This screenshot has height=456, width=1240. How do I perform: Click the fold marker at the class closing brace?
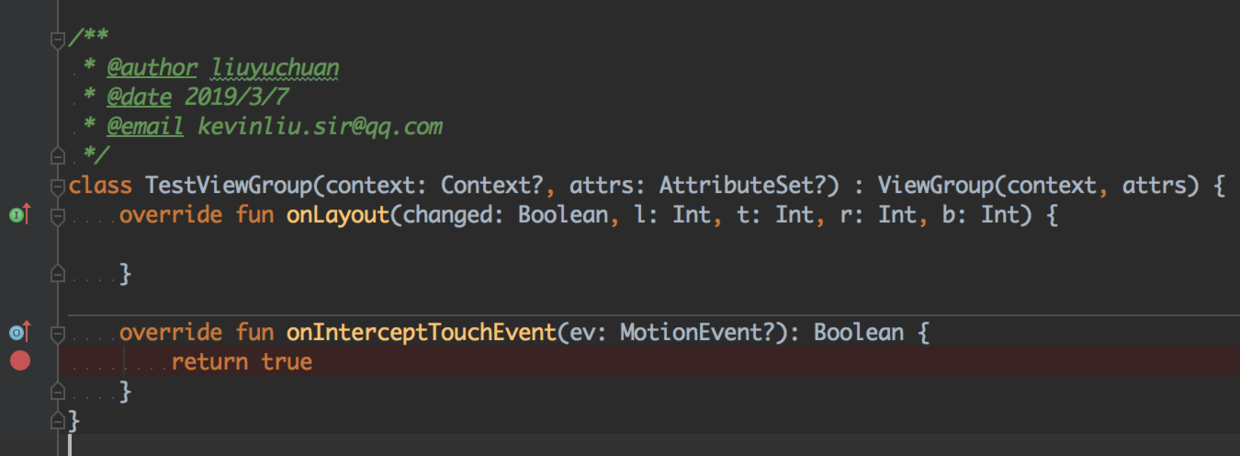(x=57, y=420)
